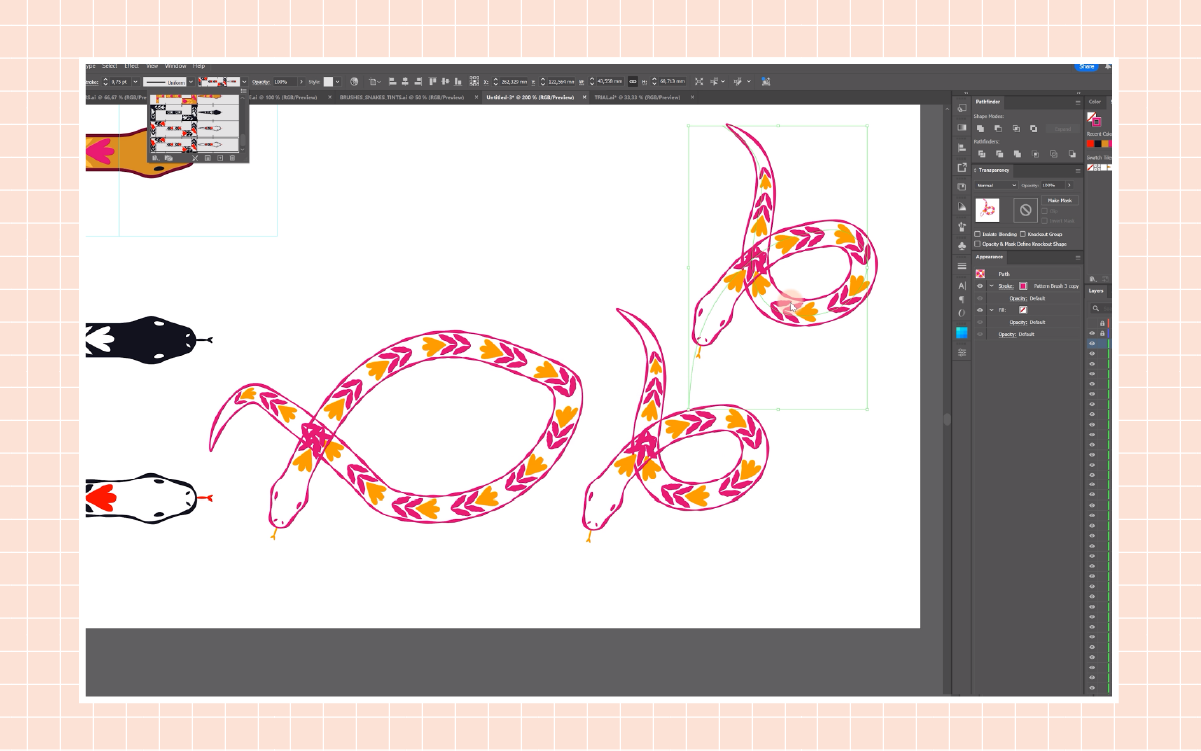Screen dimensions: 1201x751
Task: Enable the Isolate Blending checkbox
Action: (979, 234)
